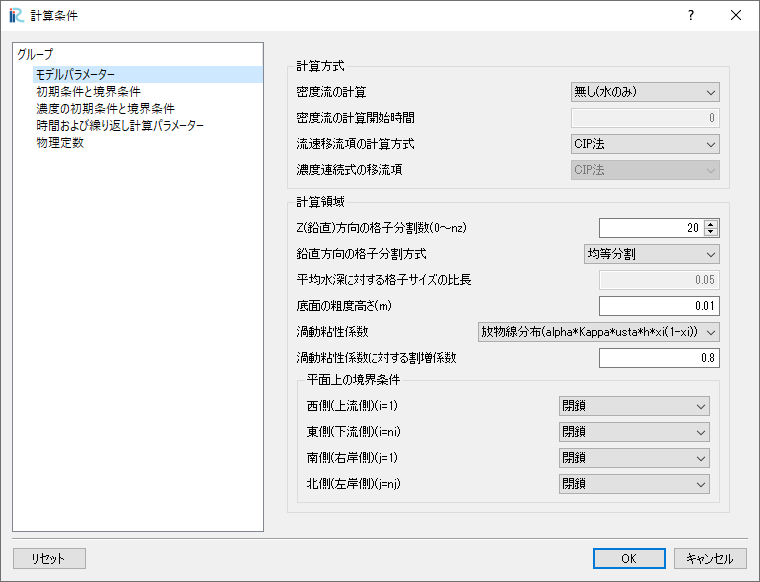
Task: Click the 流速移流項の計算方式 label
Action: pos(355,144)
